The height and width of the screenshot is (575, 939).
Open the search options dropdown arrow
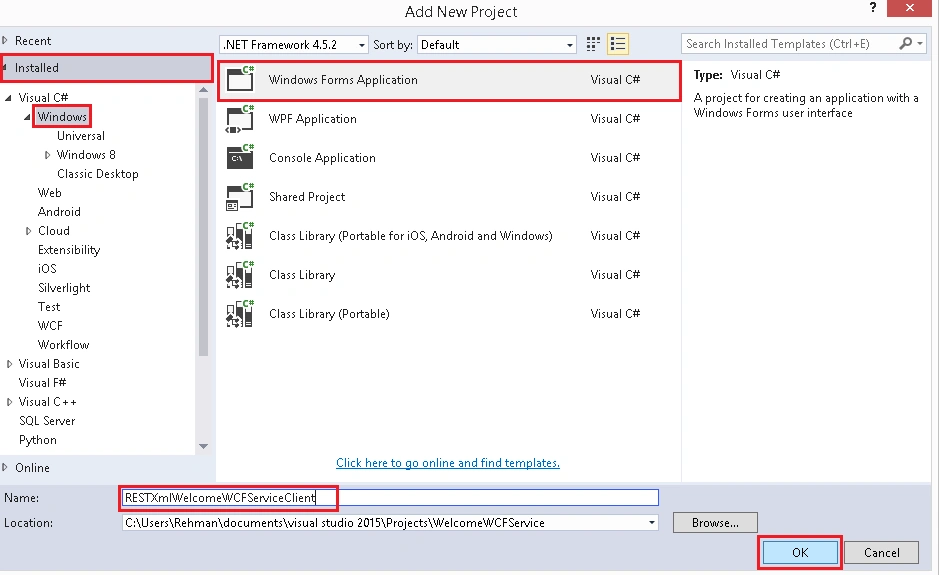(920, 43)
